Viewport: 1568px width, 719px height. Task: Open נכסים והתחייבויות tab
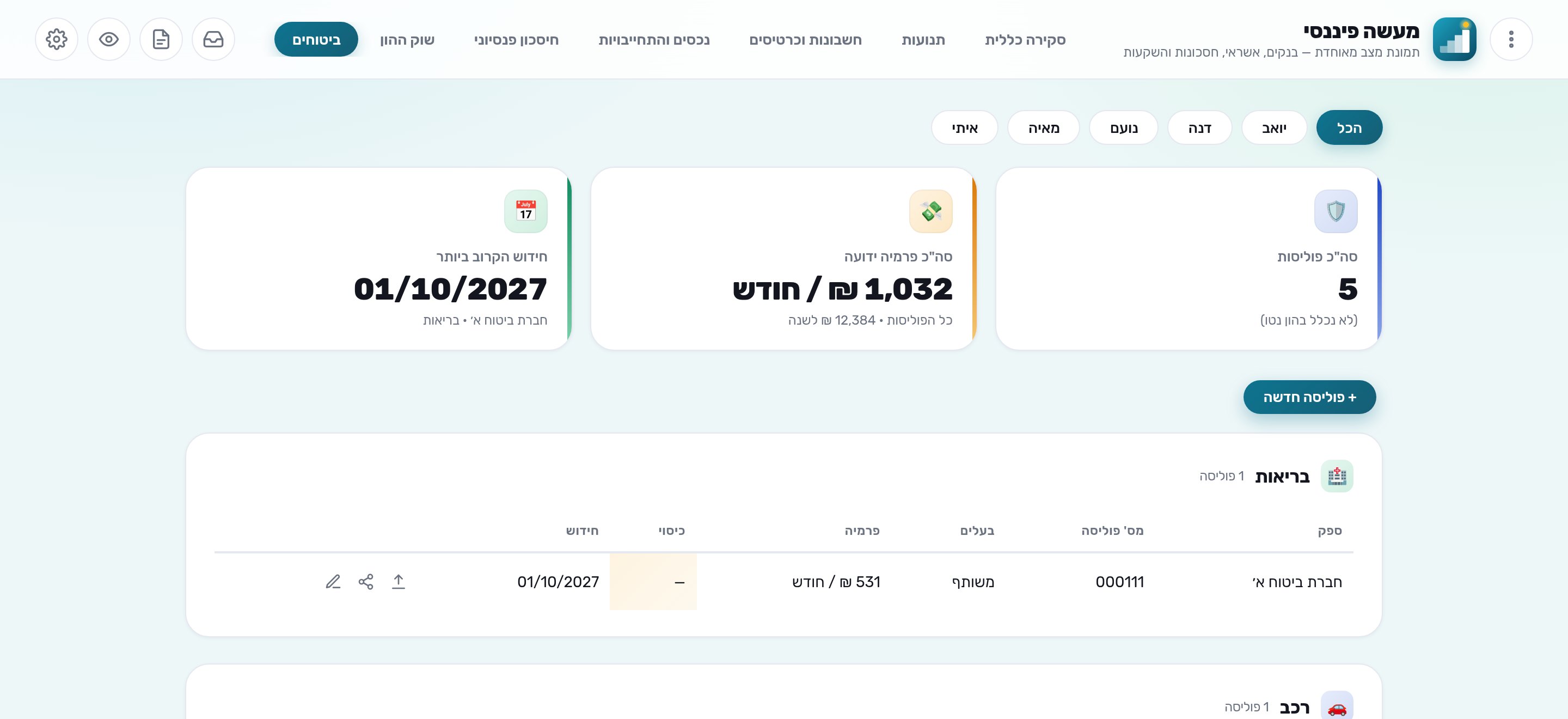coord(654,40)
